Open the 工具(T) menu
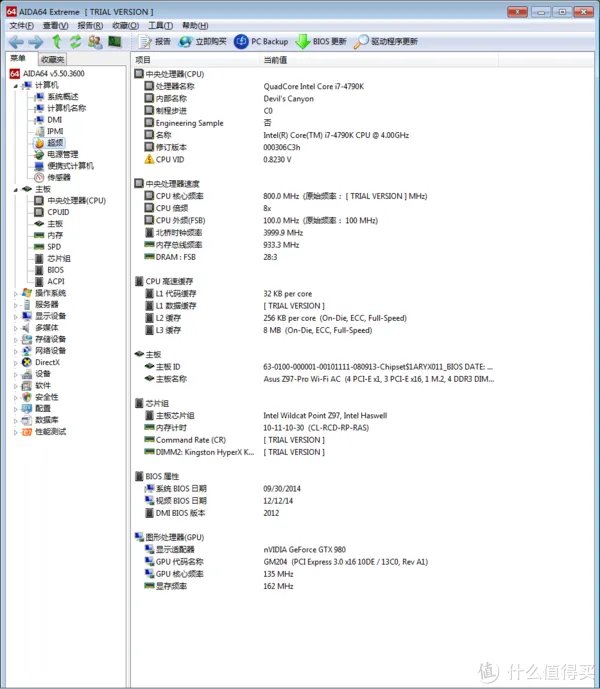The image size is (600, 689). click(160, 25)
